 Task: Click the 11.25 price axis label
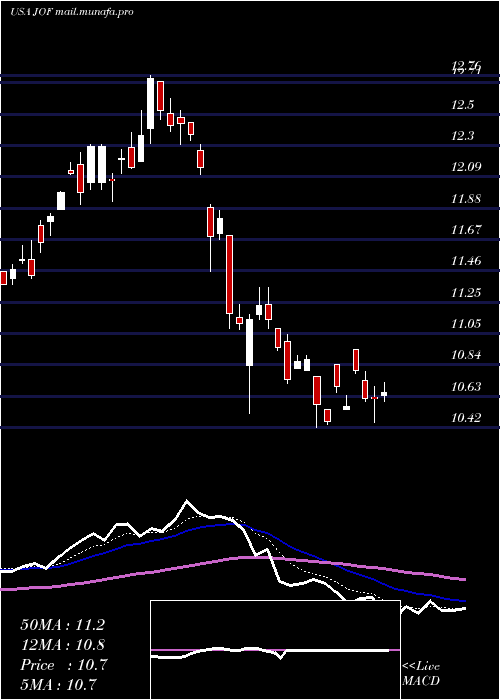pyautogui.click(x=466, y=293)
